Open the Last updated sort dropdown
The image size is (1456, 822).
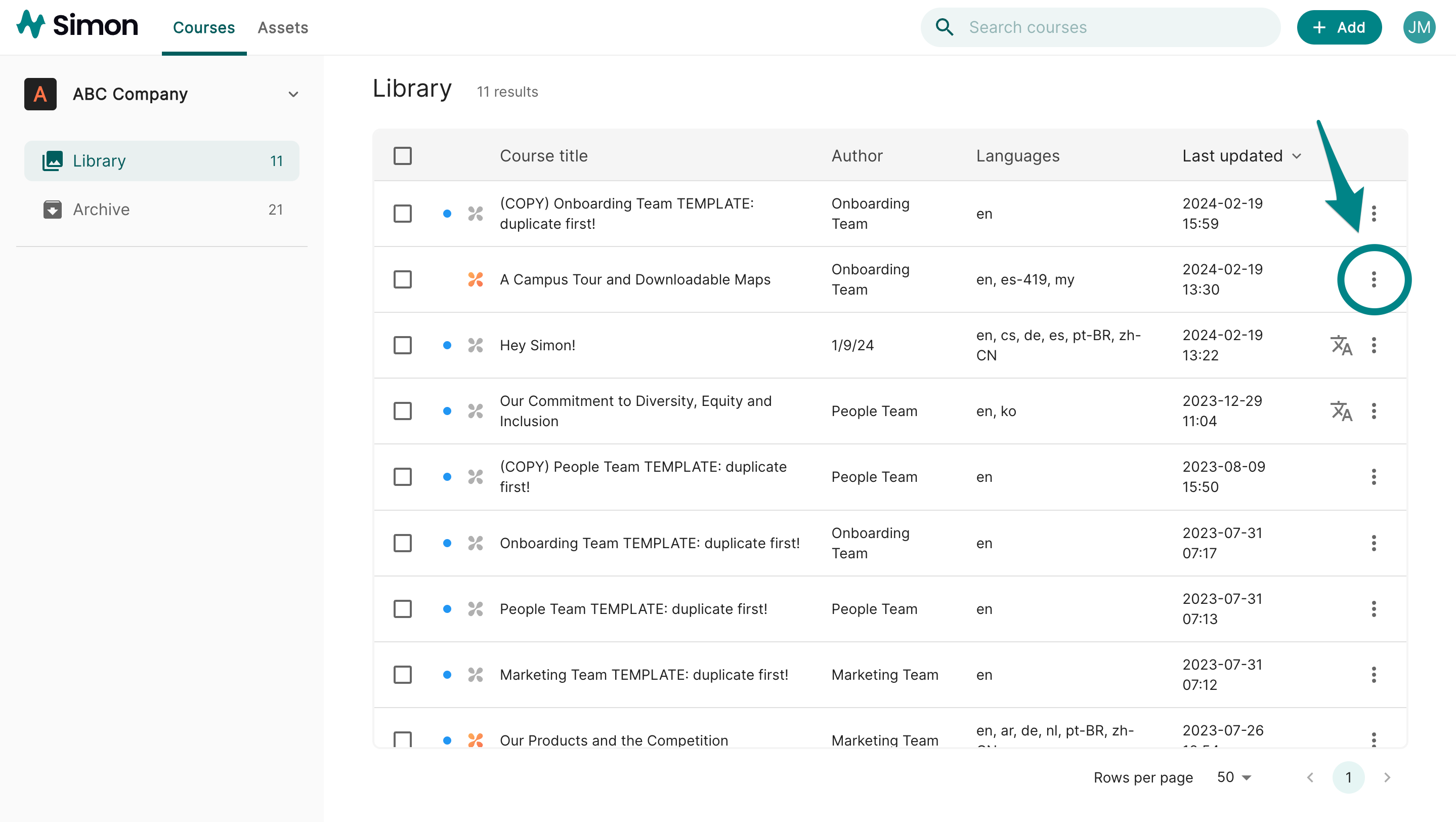click(x=1241, y=156)
